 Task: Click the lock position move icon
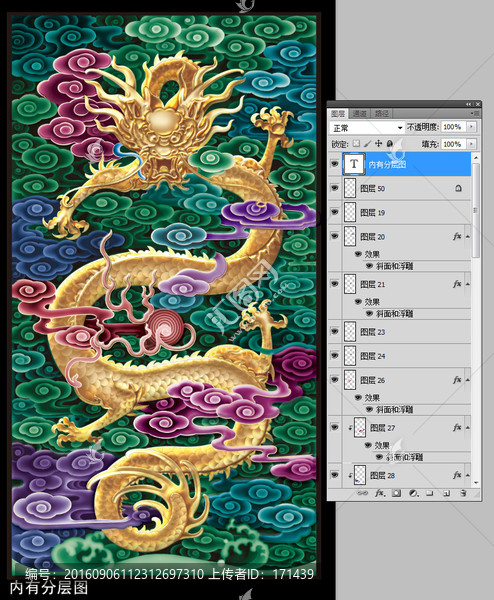378,143
